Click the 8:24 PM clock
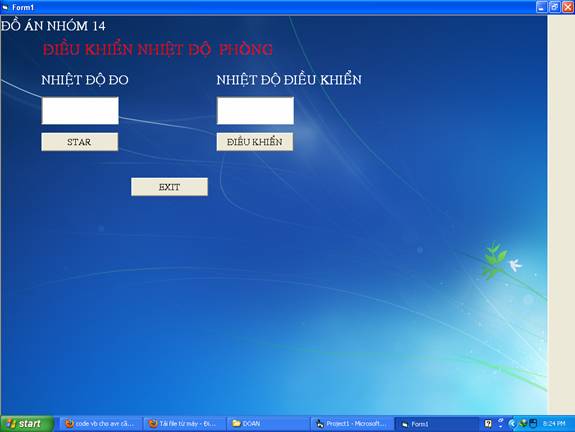The image size is (575, 432). click(x=554, y=424)
